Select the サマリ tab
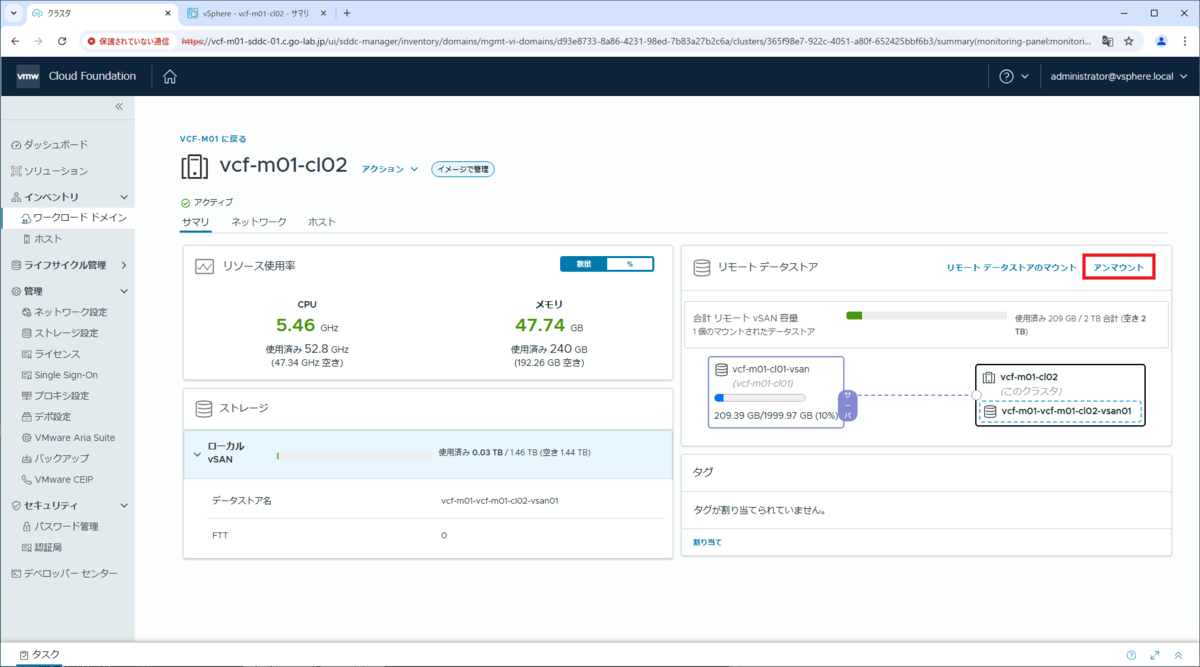The width and height of the screenshot is (1200, 667). coord(195,221)
